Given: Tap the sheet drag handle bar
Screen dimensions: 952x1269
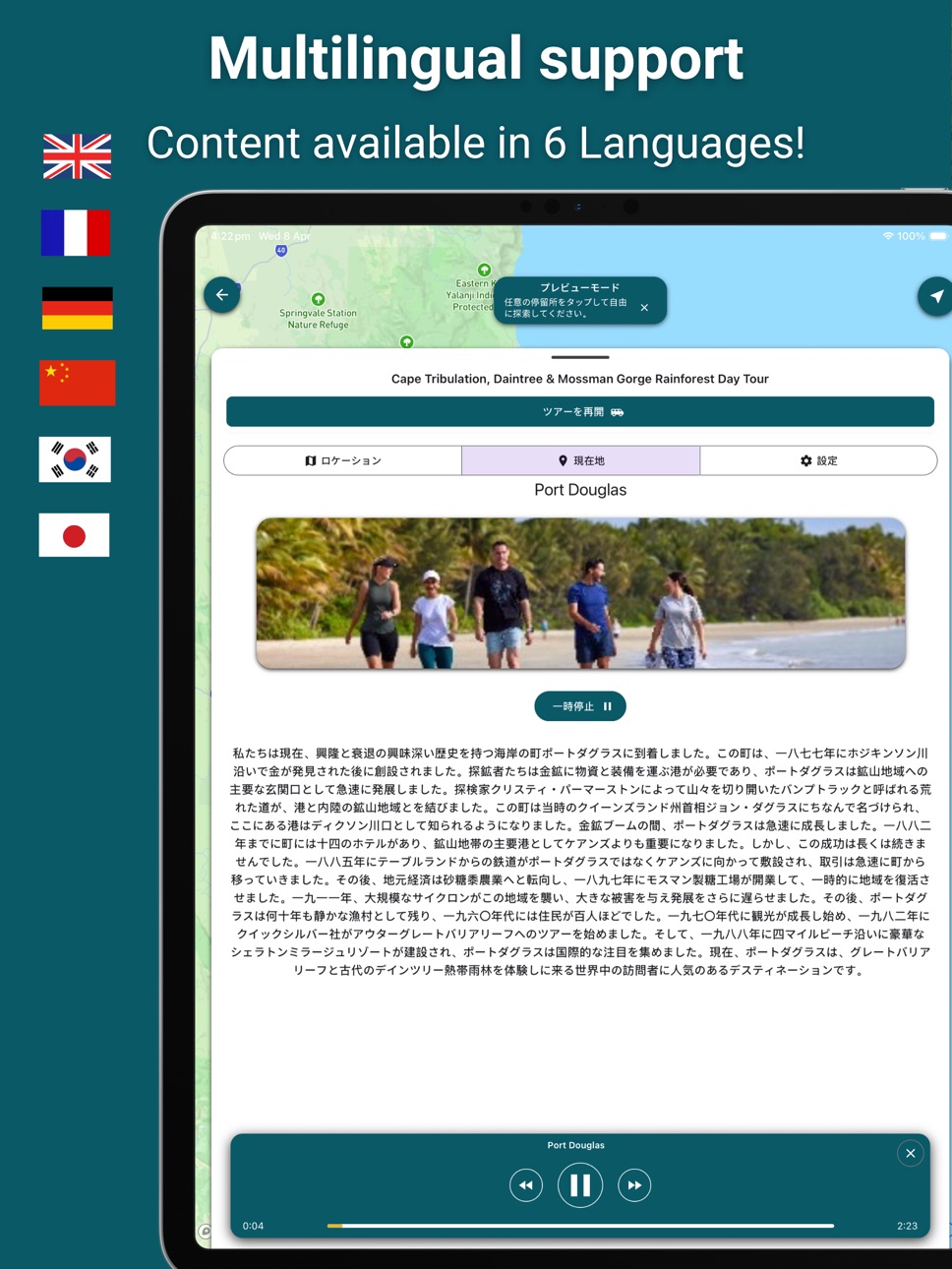Looking at the screenshot, I should coord(580,357).
